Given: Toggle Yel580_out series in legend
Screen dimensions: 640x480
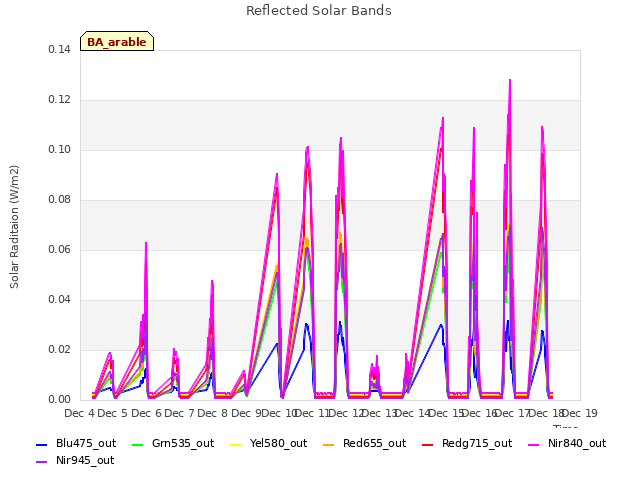Looking at the screenshot, I should pyautogui.click(x=269, y=444).
